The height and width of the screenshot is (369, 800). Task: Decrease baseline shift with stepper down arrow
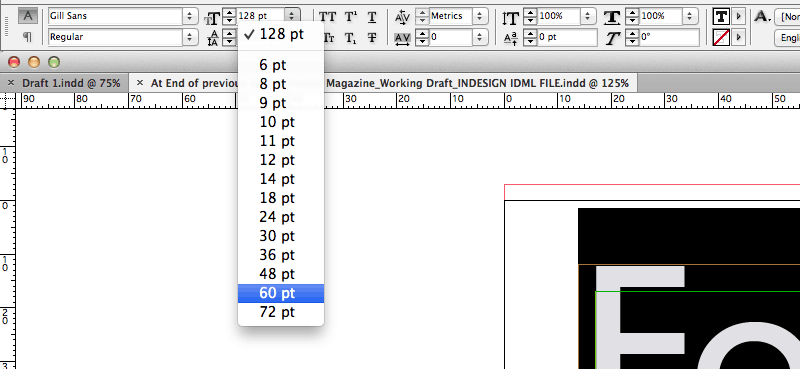tap(531, 41)
